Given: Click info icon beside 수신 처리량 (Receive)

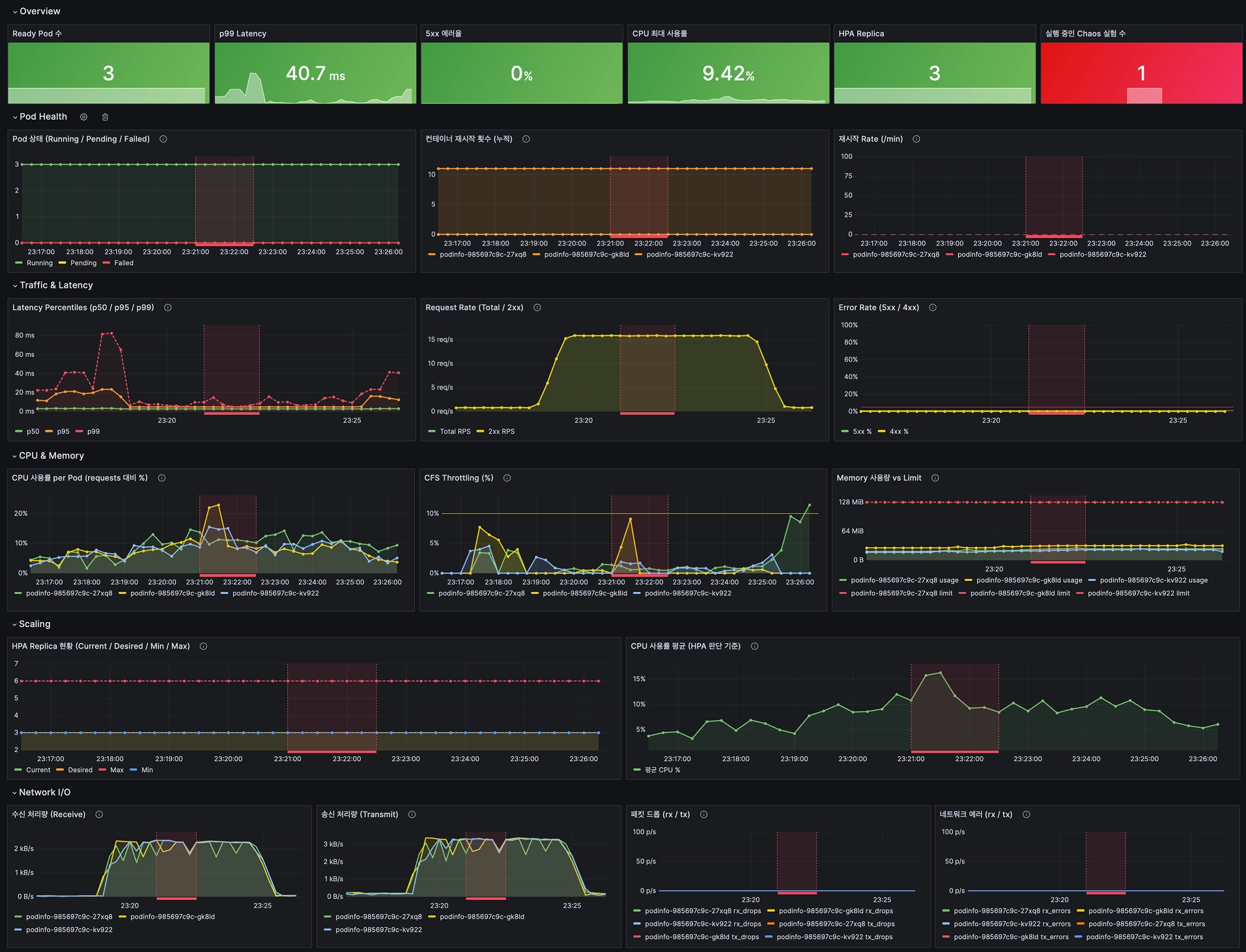Looking at the screenshot, I should pyautogui.click(x=100, y=815).
